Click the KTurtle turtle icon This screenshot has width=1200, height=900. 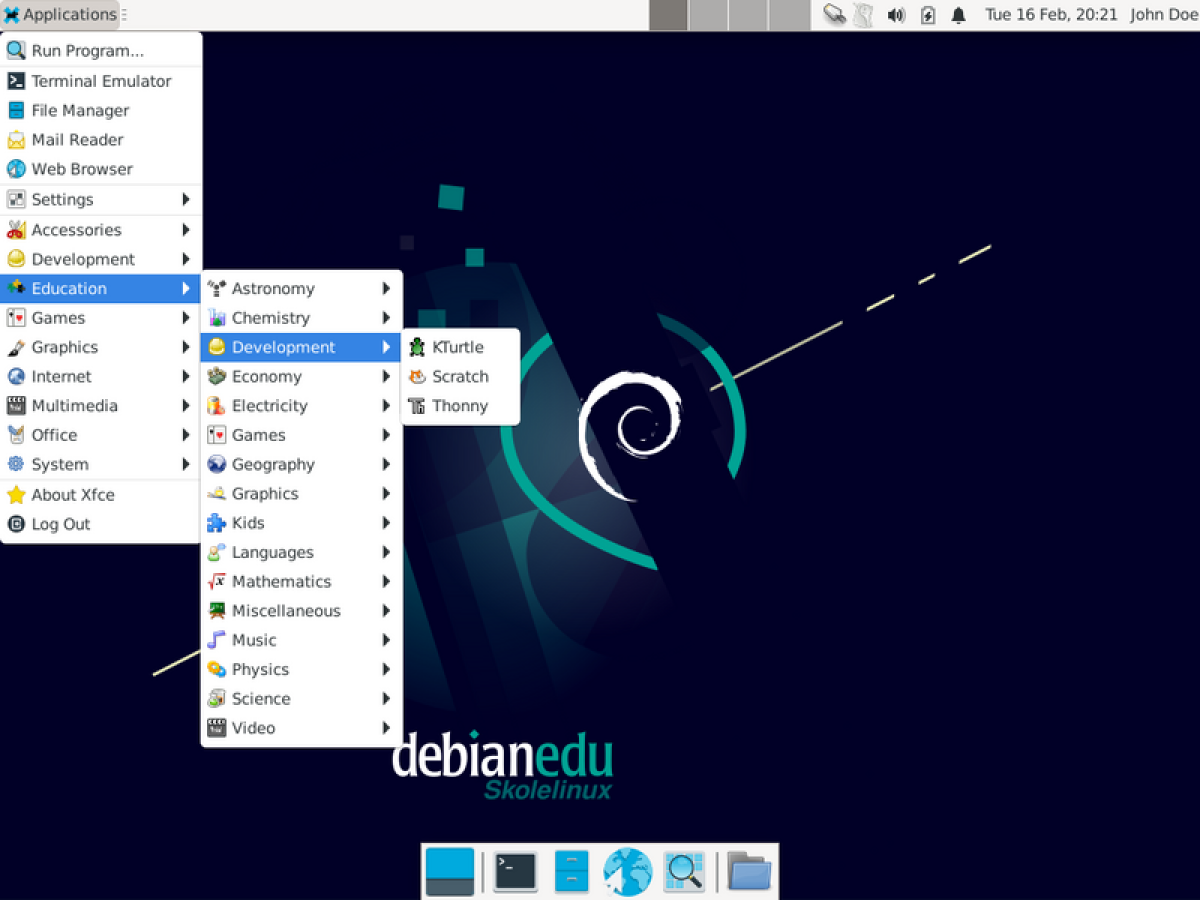[x=417, y=347]
